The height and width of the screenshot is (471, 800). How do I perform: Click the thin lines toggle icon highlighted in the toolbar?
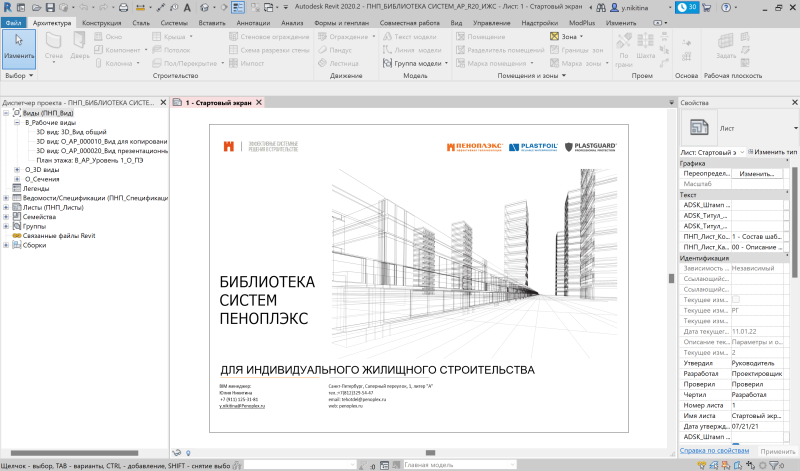[238, 8]
